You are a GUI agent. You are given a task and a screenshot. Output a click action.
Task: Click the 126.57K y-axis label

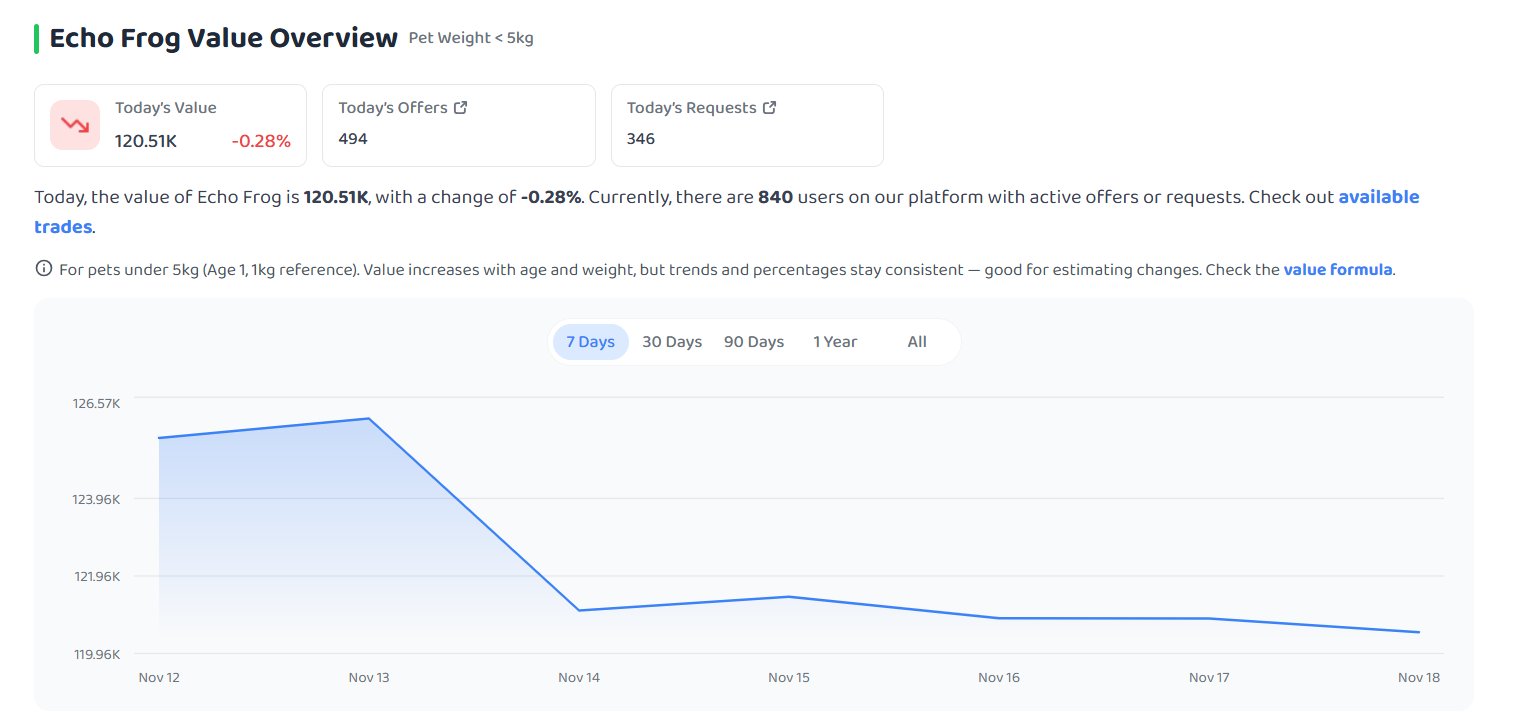click(x=96, y=403)
